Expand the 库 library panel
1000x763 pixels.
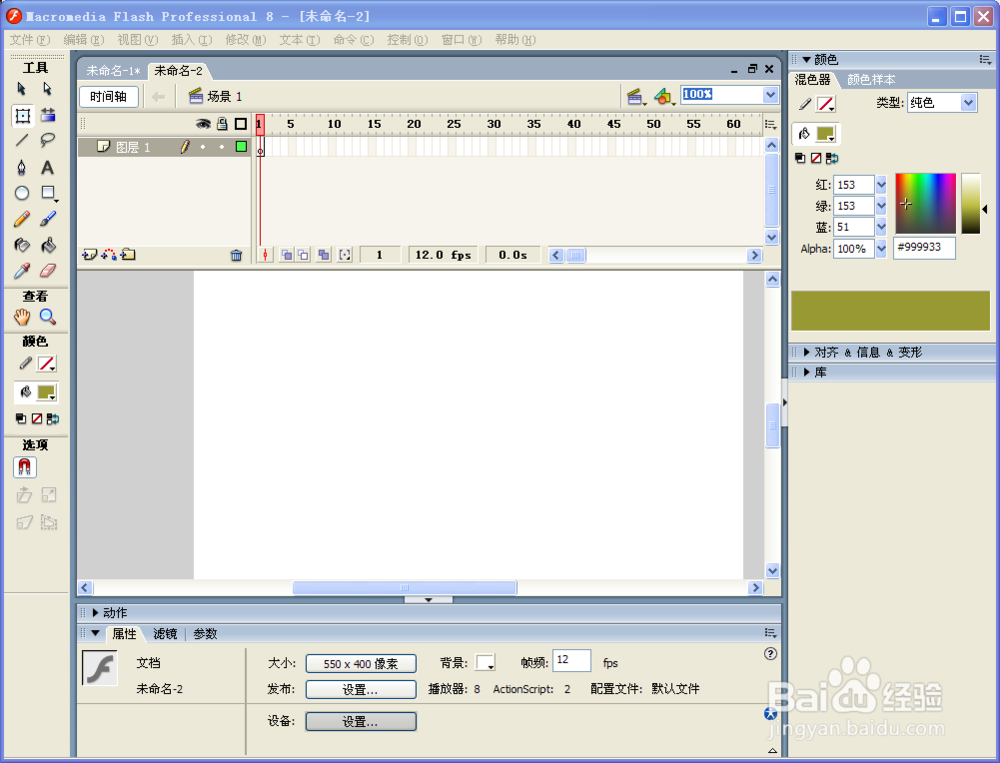tap(820, 372)
